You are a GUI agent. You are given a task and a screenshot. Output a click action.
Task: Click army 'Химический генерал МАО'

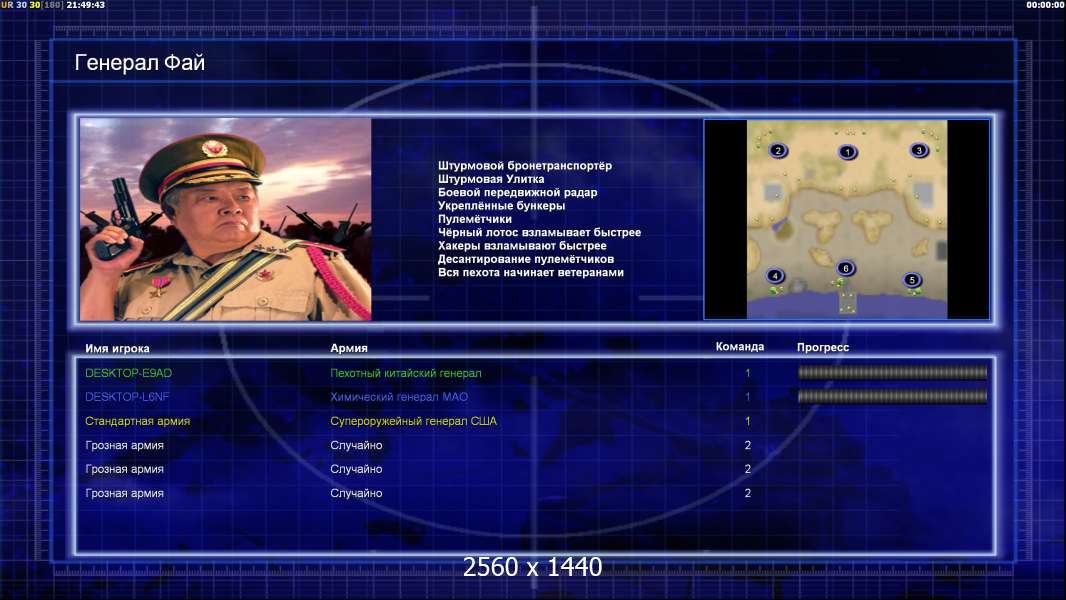399,397
